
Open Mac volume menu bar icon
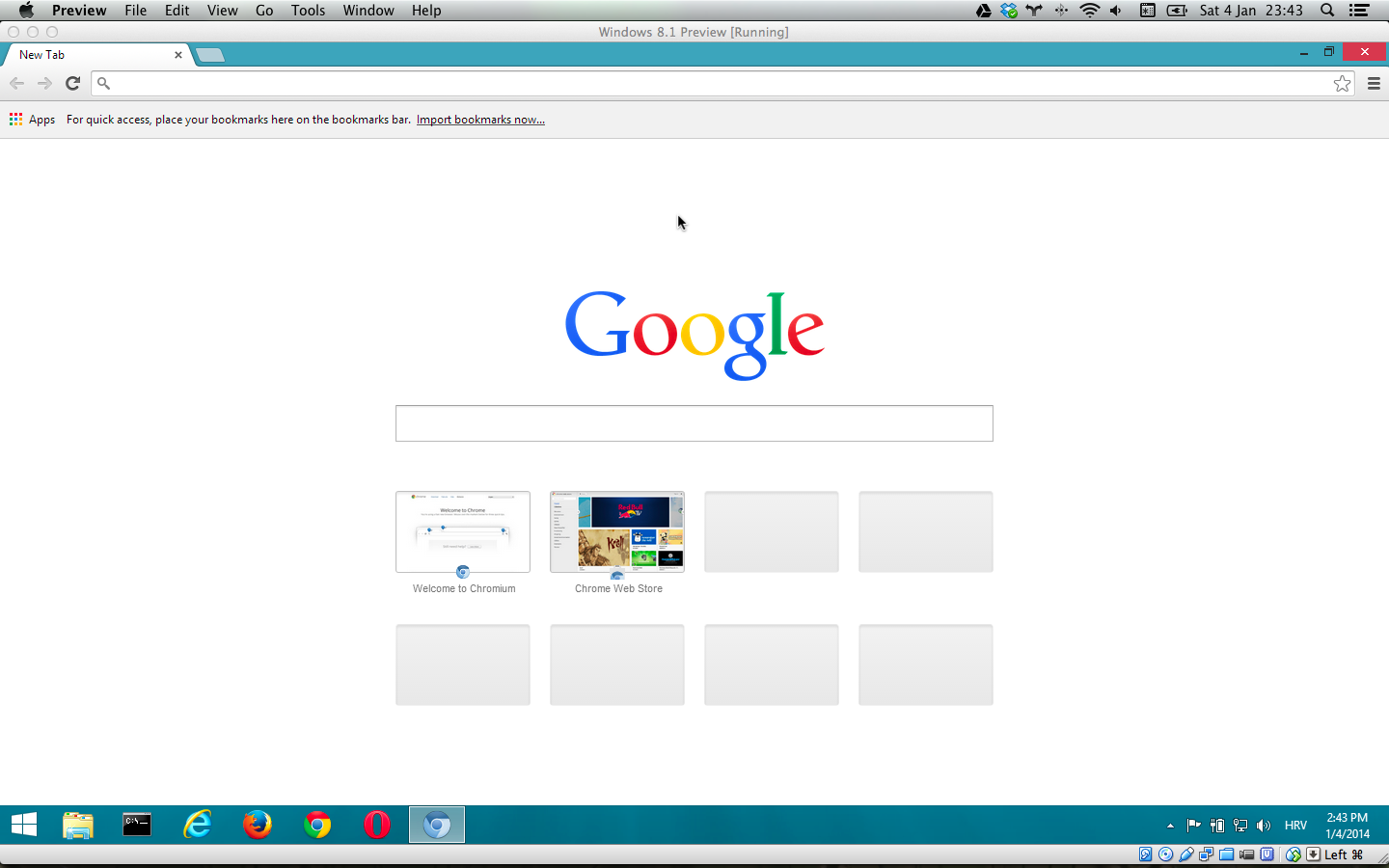click(1115, 11)
